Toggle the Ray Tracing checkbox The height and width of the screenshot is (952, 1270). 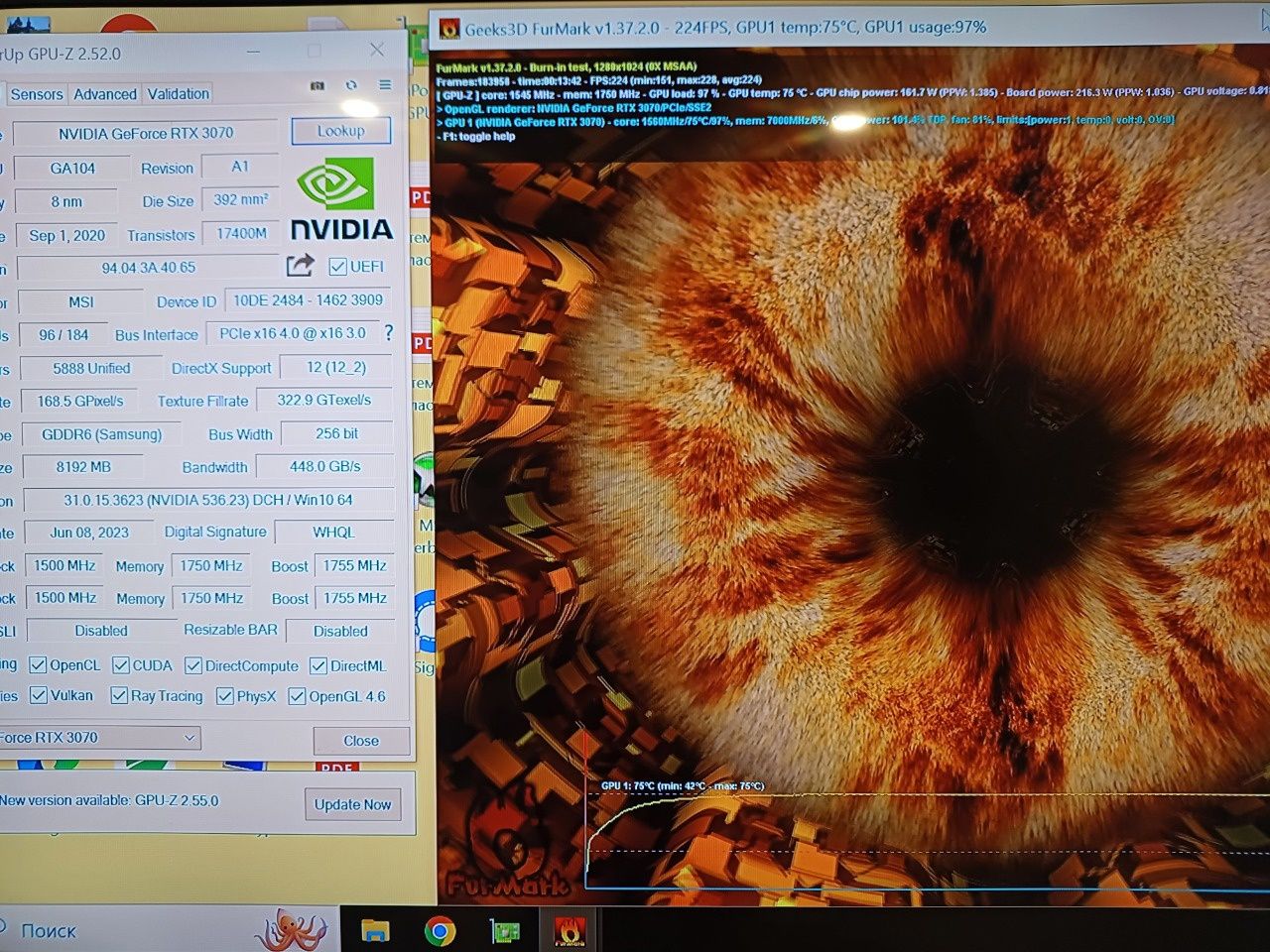tap(119, 695)
